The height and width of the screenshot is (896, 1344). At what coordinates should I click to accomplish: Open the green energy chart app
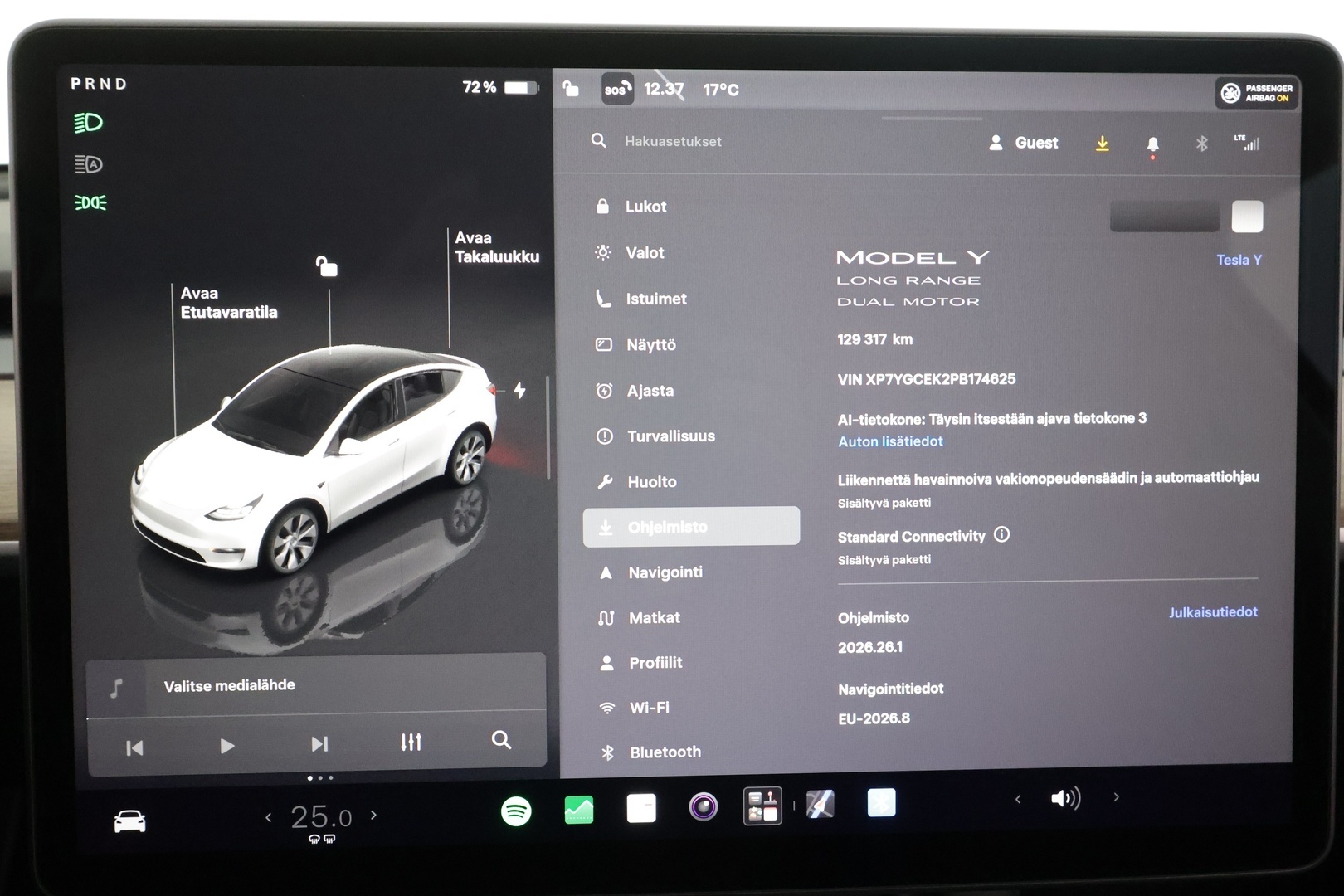click(579, 809)
